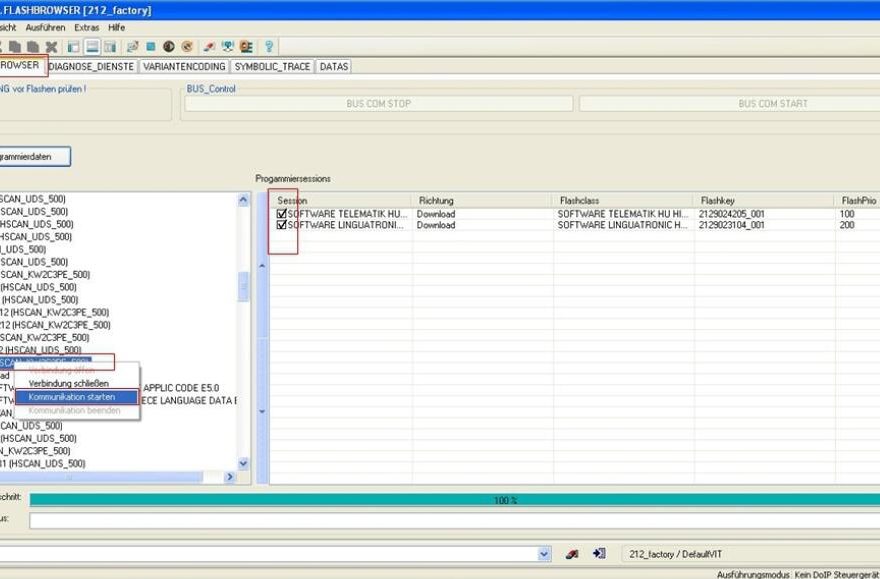Click the paste icon next to the copy icon

coord(33,47)
